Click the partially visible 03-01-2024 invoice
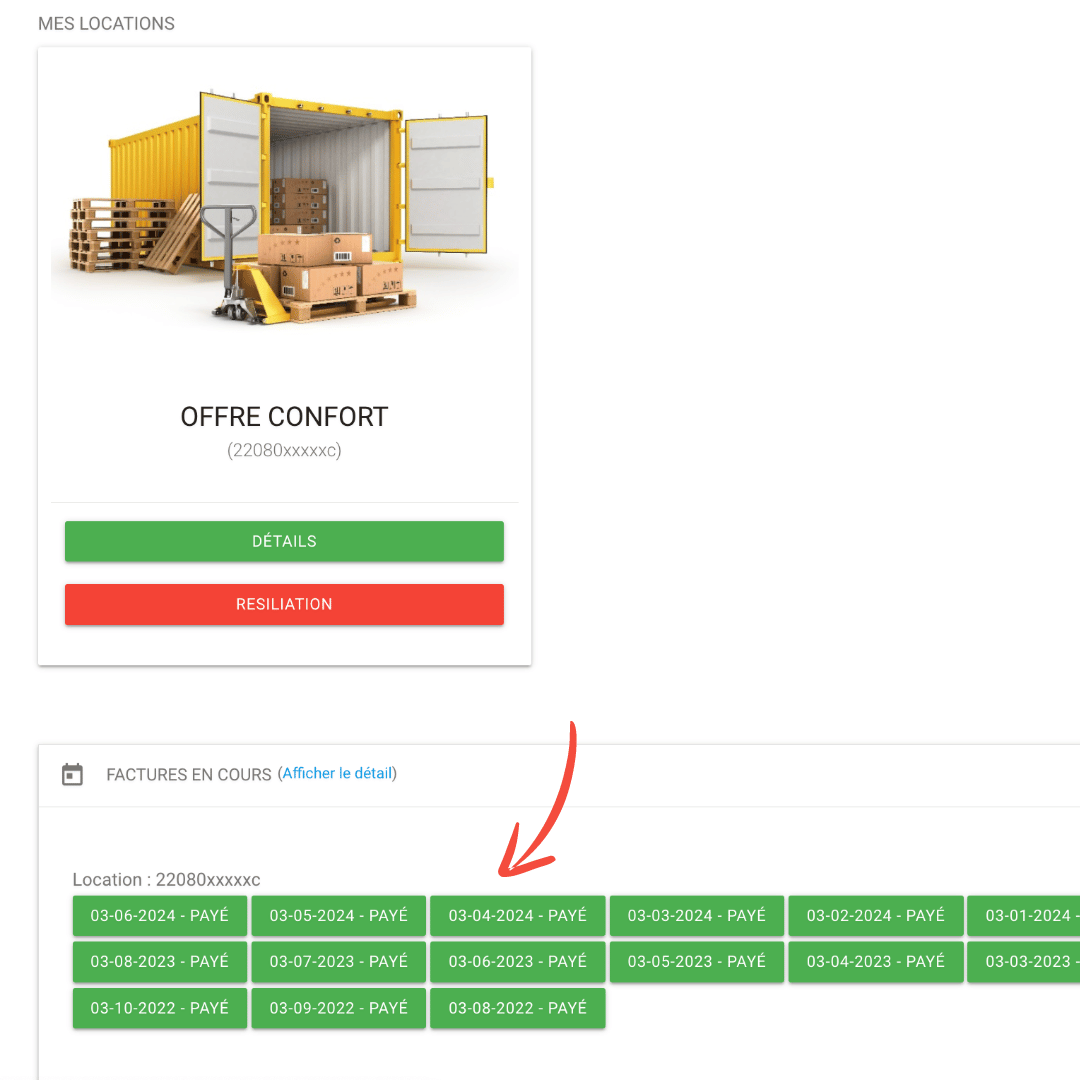The image size is (1080, 1080). (1024, 915)
